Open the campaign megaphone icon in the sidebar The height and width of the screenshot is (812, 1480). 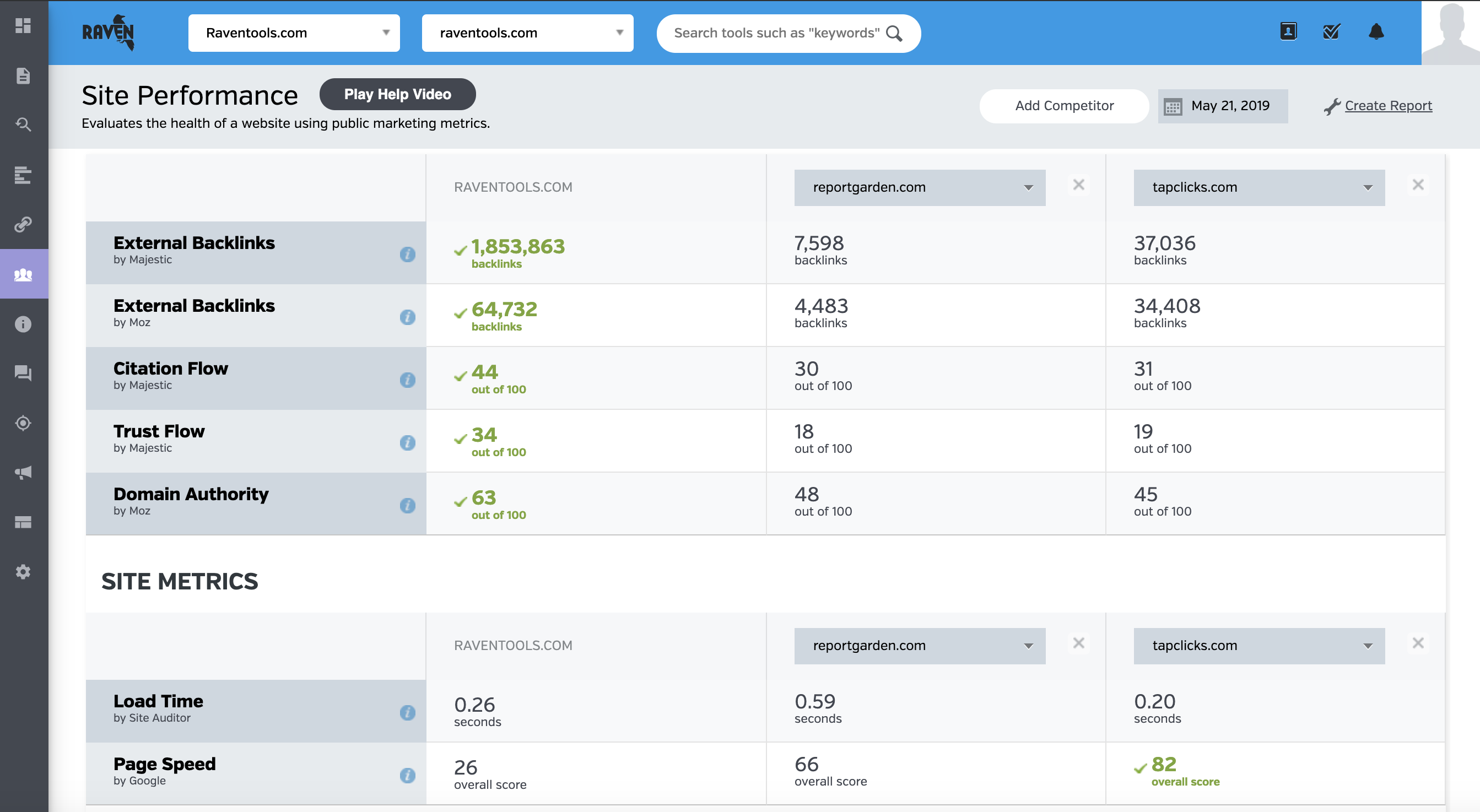coord(24,472)
